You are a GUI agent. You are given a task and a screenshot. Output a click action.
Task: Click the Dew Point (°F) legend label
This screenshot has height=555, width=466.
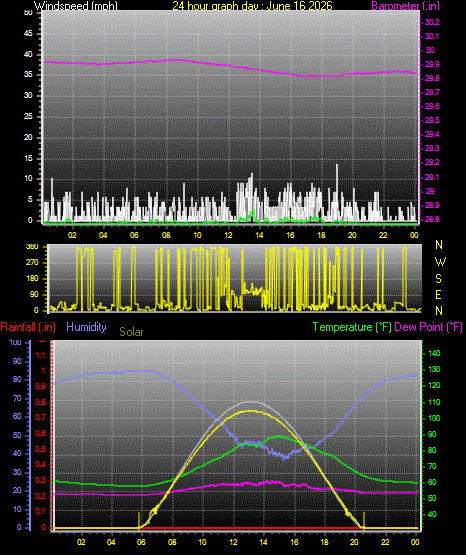pyautogui.click(x=428, y=327)
